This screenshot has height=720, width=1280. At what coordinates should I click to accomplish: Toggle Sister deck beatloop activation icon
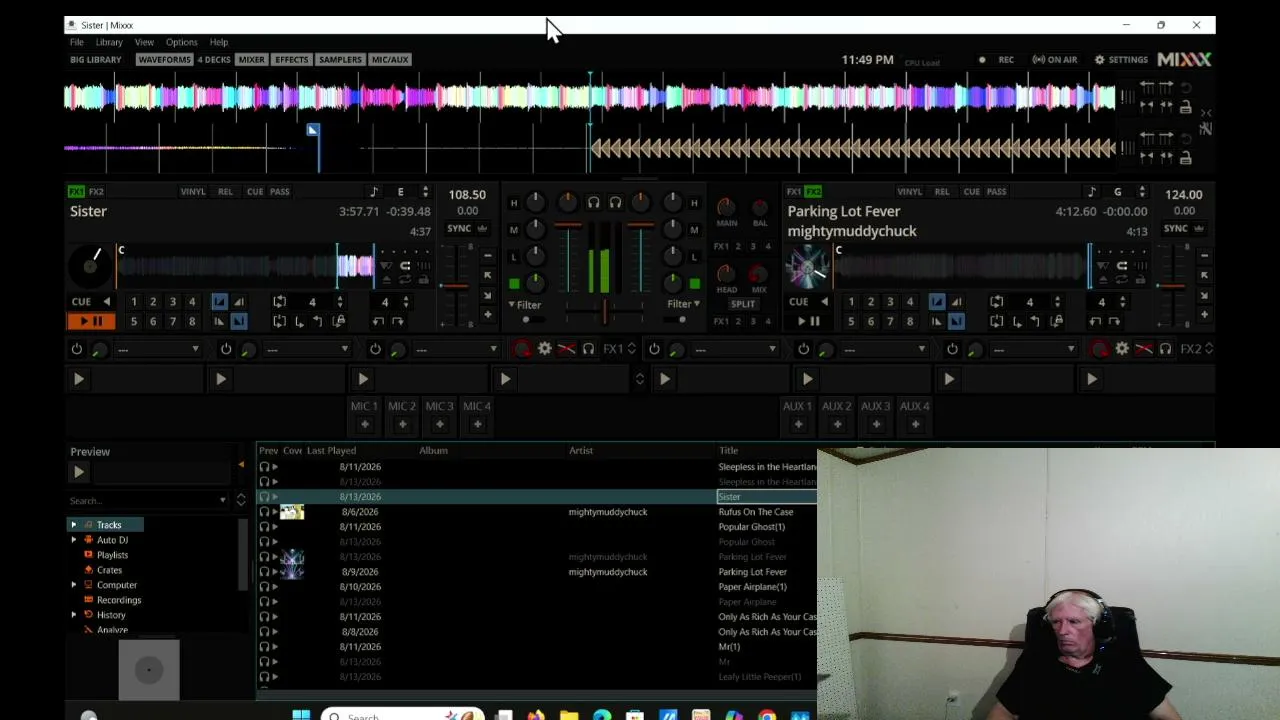280,301
